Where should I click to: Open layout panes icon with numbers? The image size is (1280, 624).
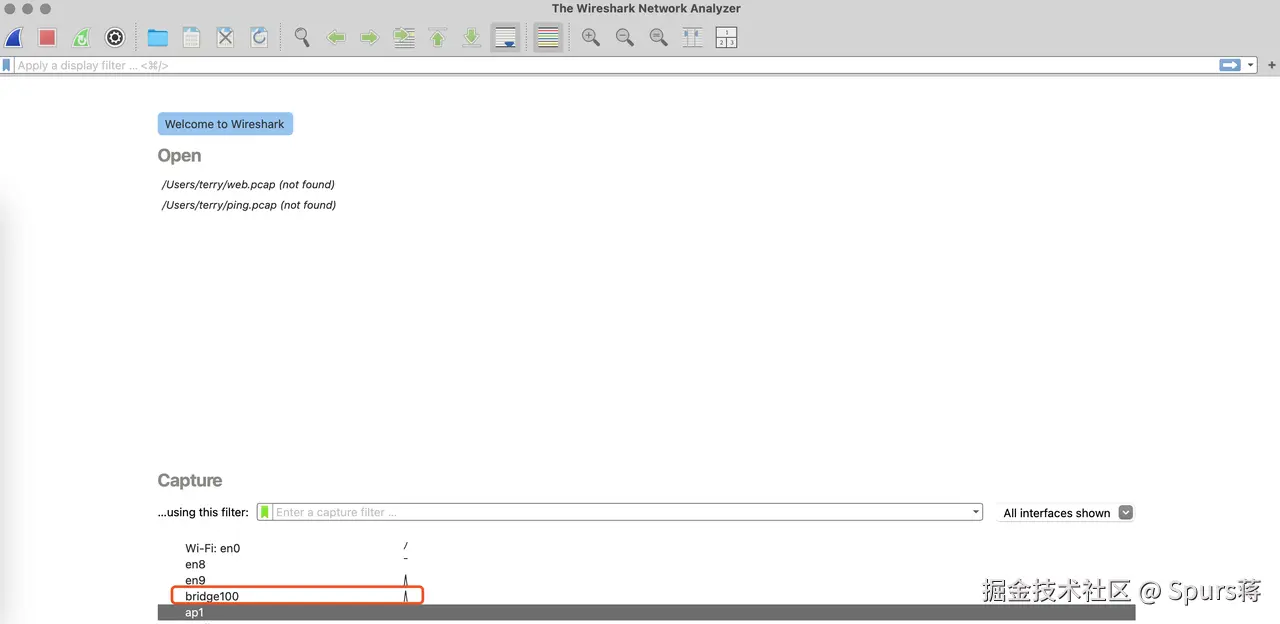click(x=727, y=38)
